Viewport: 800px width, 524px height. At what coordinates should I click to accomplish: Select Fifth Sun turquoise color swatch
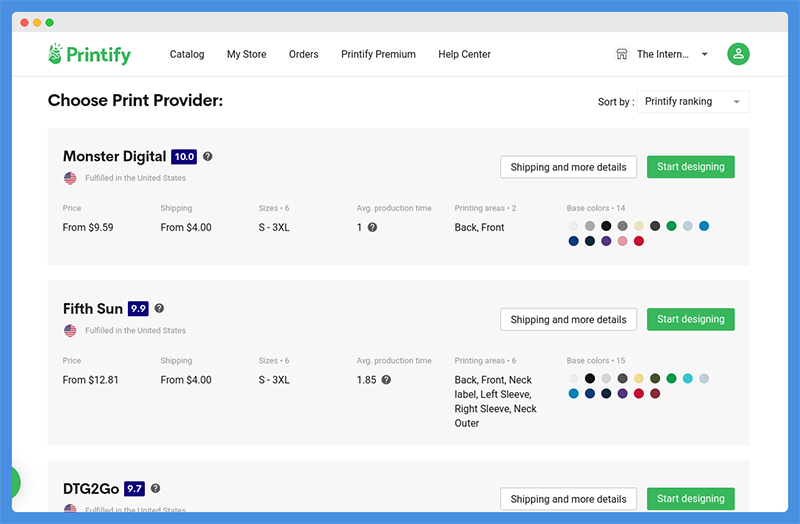coord(688,379)
